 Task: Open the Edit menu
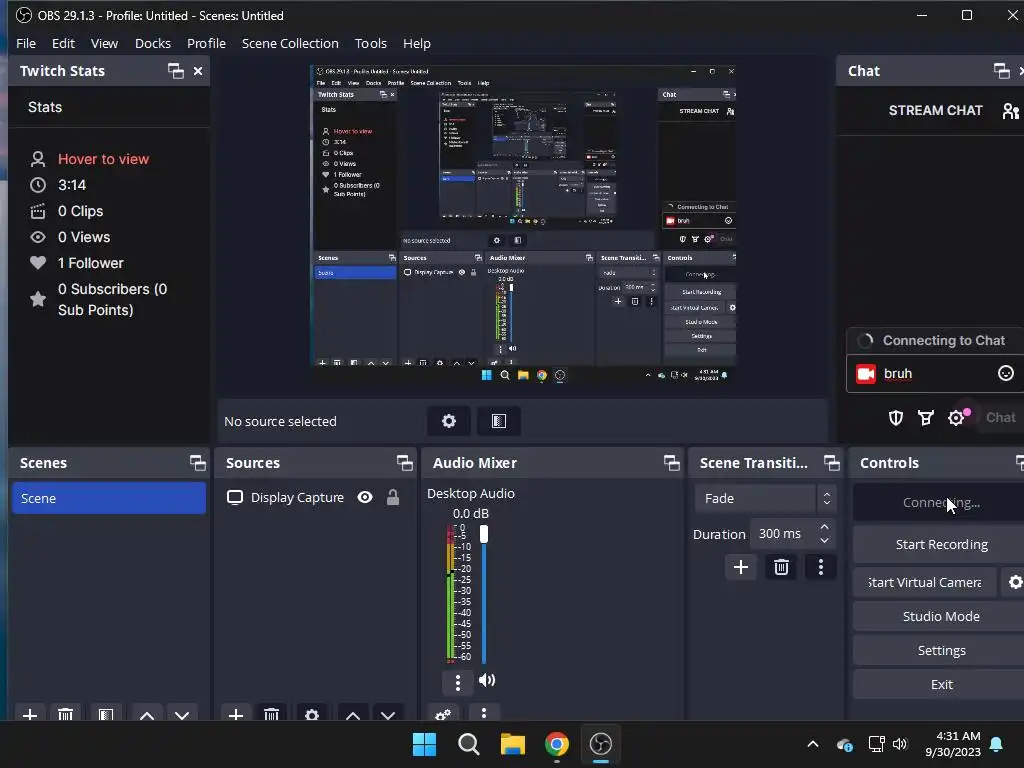[63, 44]
